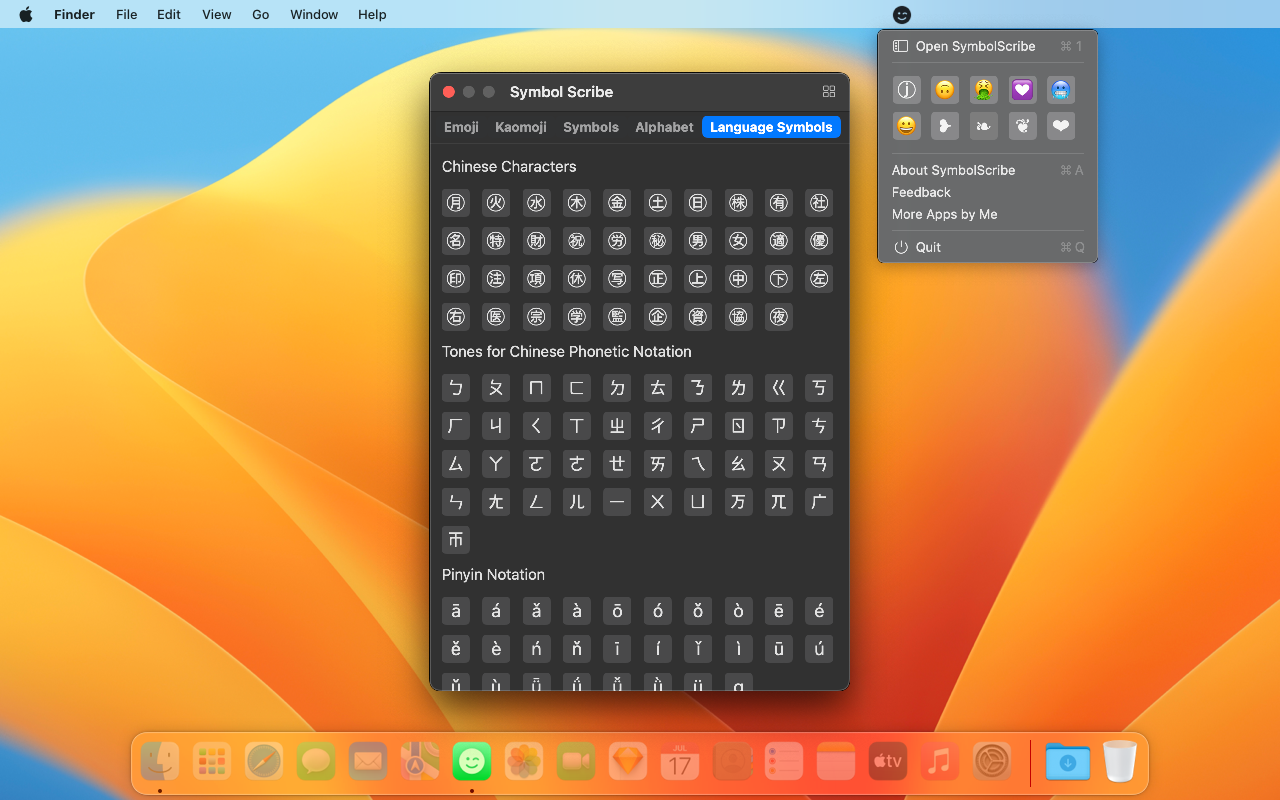Select the circled 夜 night character

(779, 317)
